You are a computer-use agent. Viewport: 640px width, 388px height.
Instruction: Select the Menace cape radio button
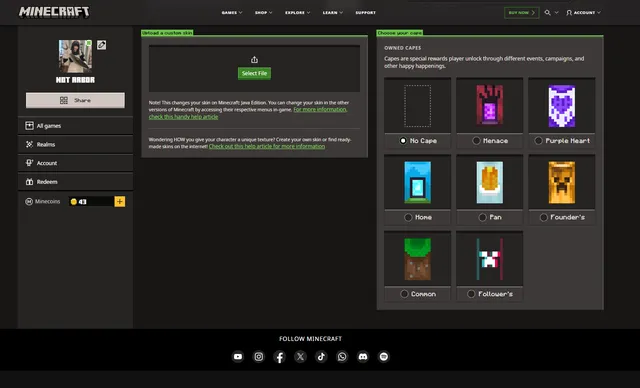coord(476,141)
